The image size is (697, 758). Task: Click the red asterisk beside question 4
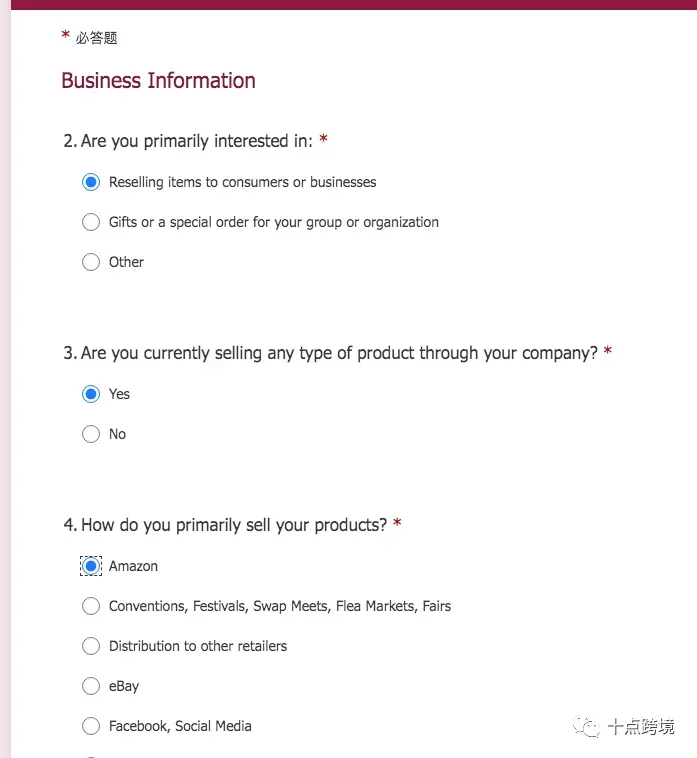pyautogui.click(x=397, y=523)
